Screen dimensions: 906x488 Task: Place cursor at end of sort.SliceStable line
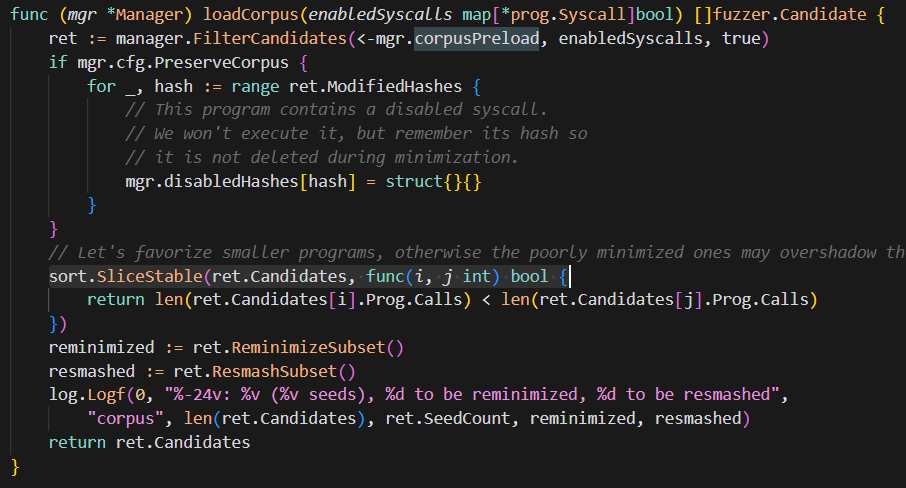570,276
